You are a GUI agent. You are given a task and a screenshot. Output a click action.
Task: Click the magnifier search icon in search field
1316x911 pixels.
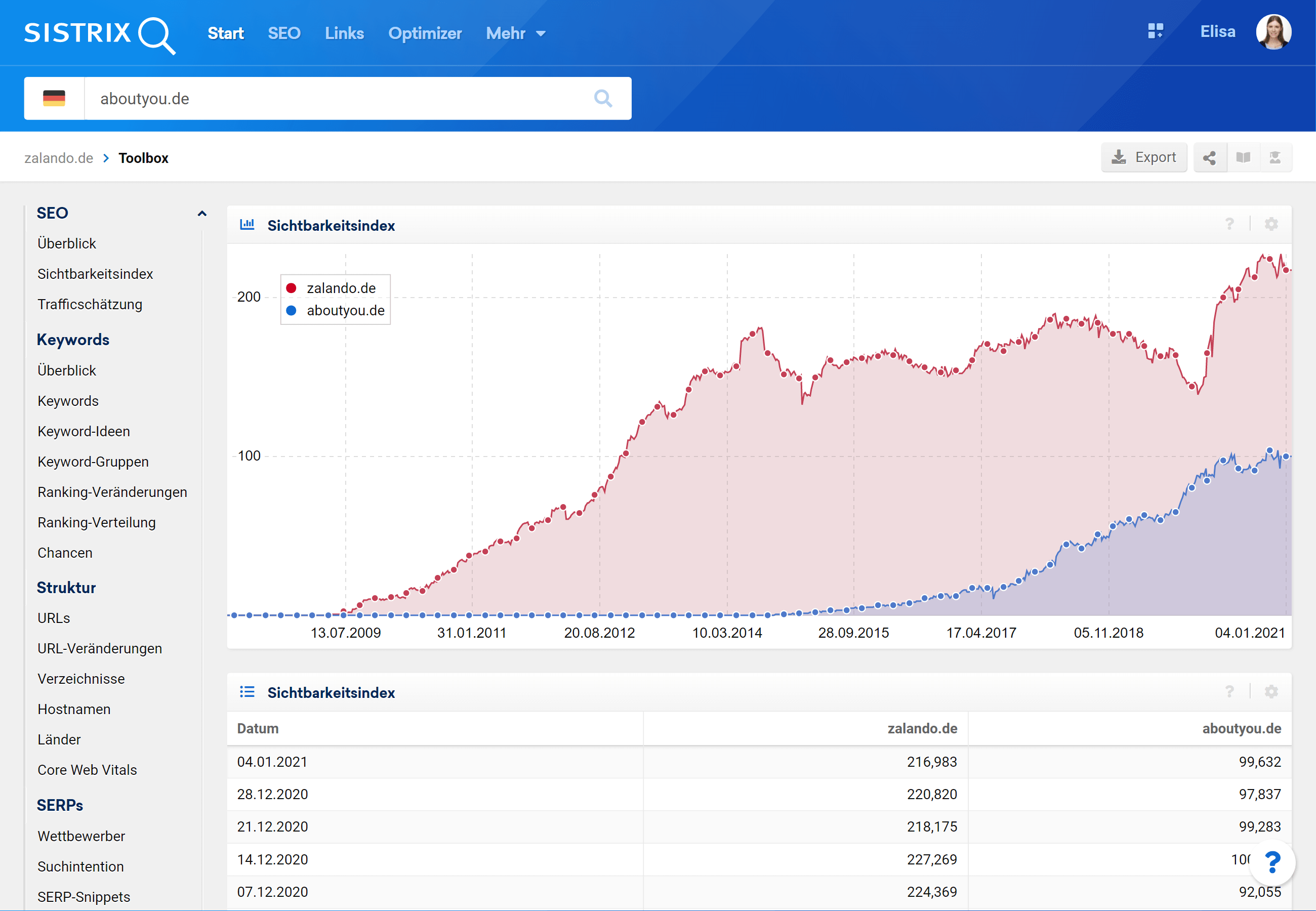(x=603, y=99)
